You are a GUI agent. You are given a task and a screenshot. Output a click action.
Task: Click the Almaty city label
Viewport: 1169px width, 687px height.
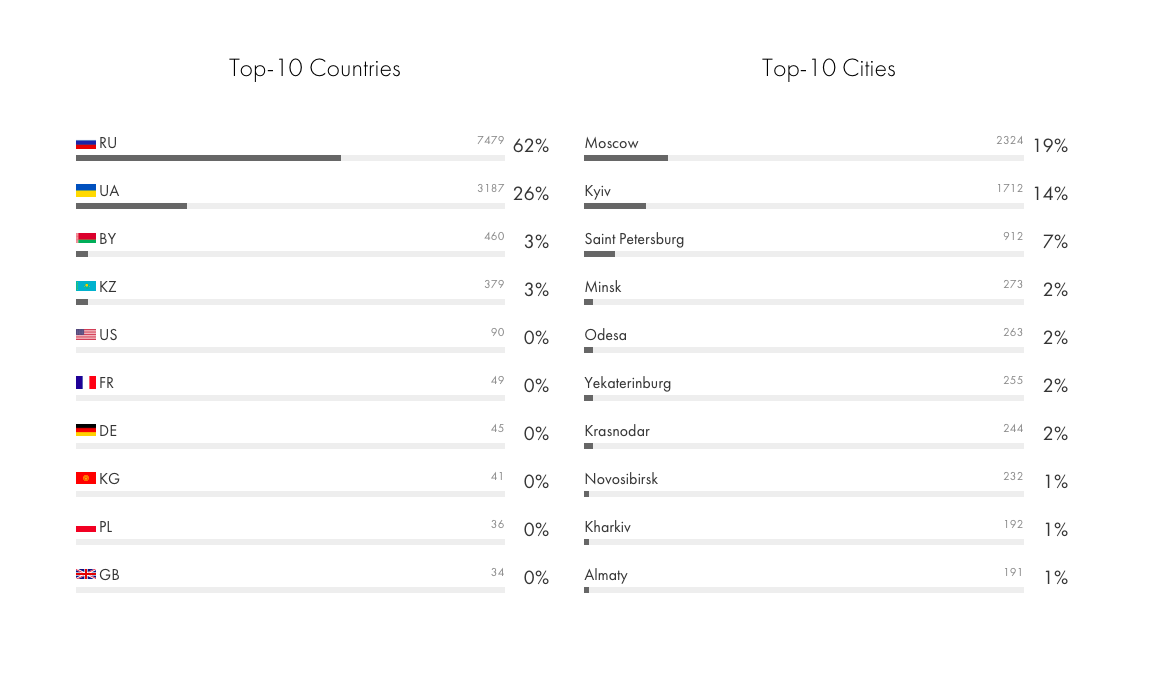point(606,575)
